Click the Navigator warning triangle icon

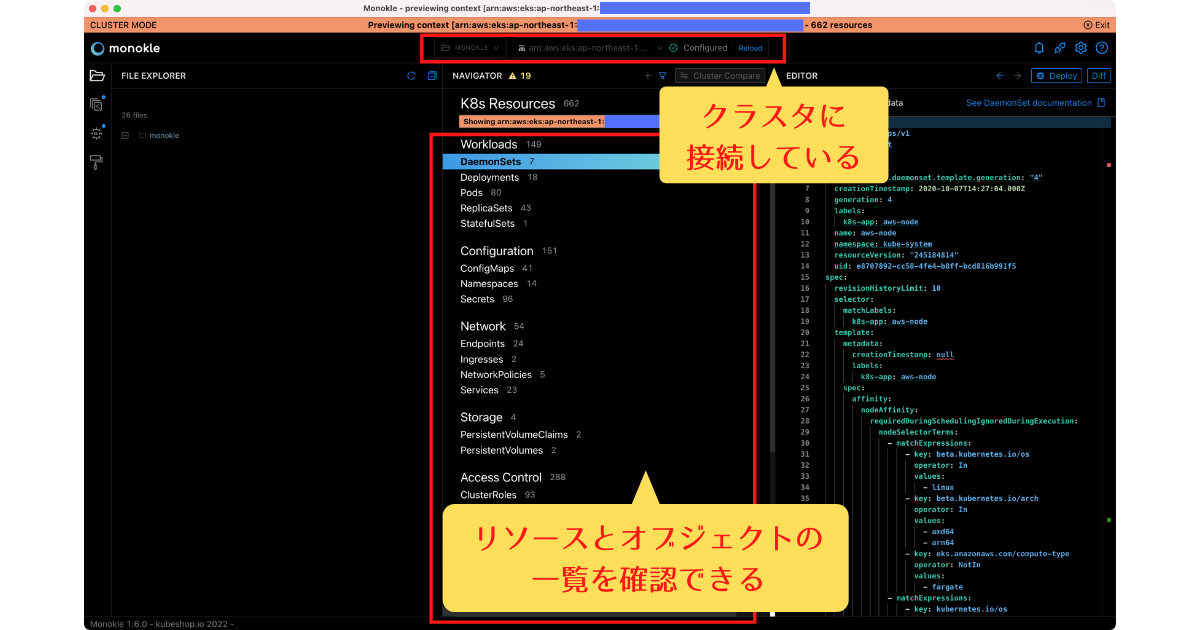pyautogui.click(x=513, y=75)
